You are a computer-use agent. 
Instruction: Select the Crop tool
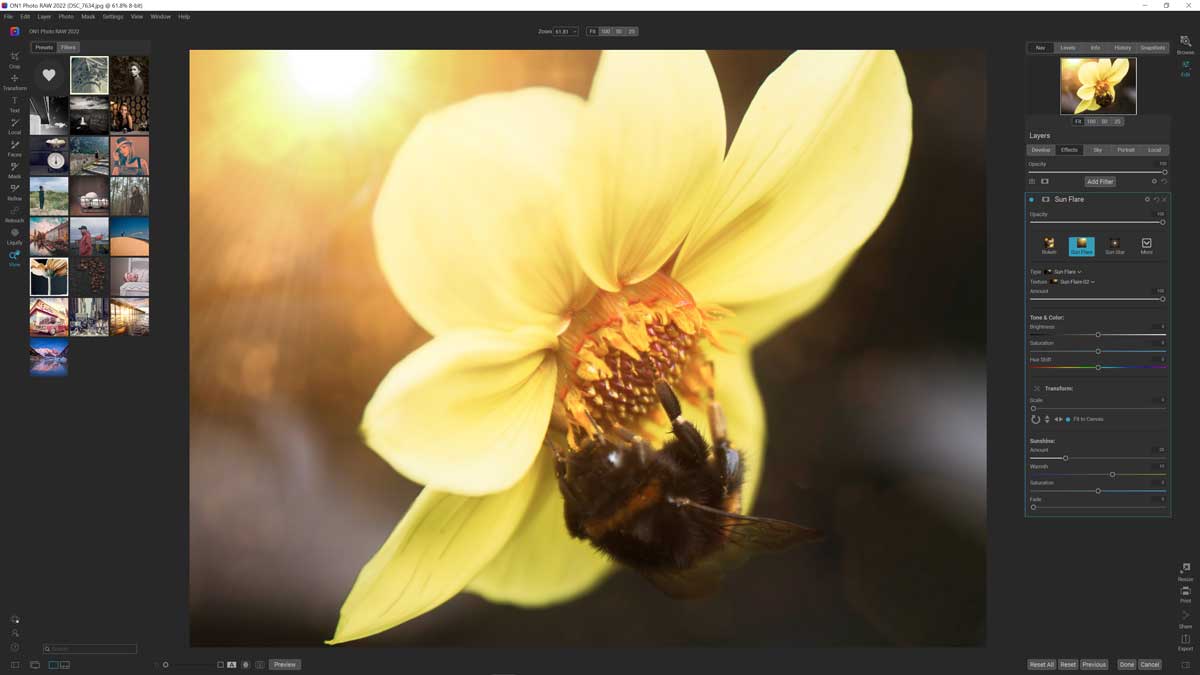pos(13,56)
